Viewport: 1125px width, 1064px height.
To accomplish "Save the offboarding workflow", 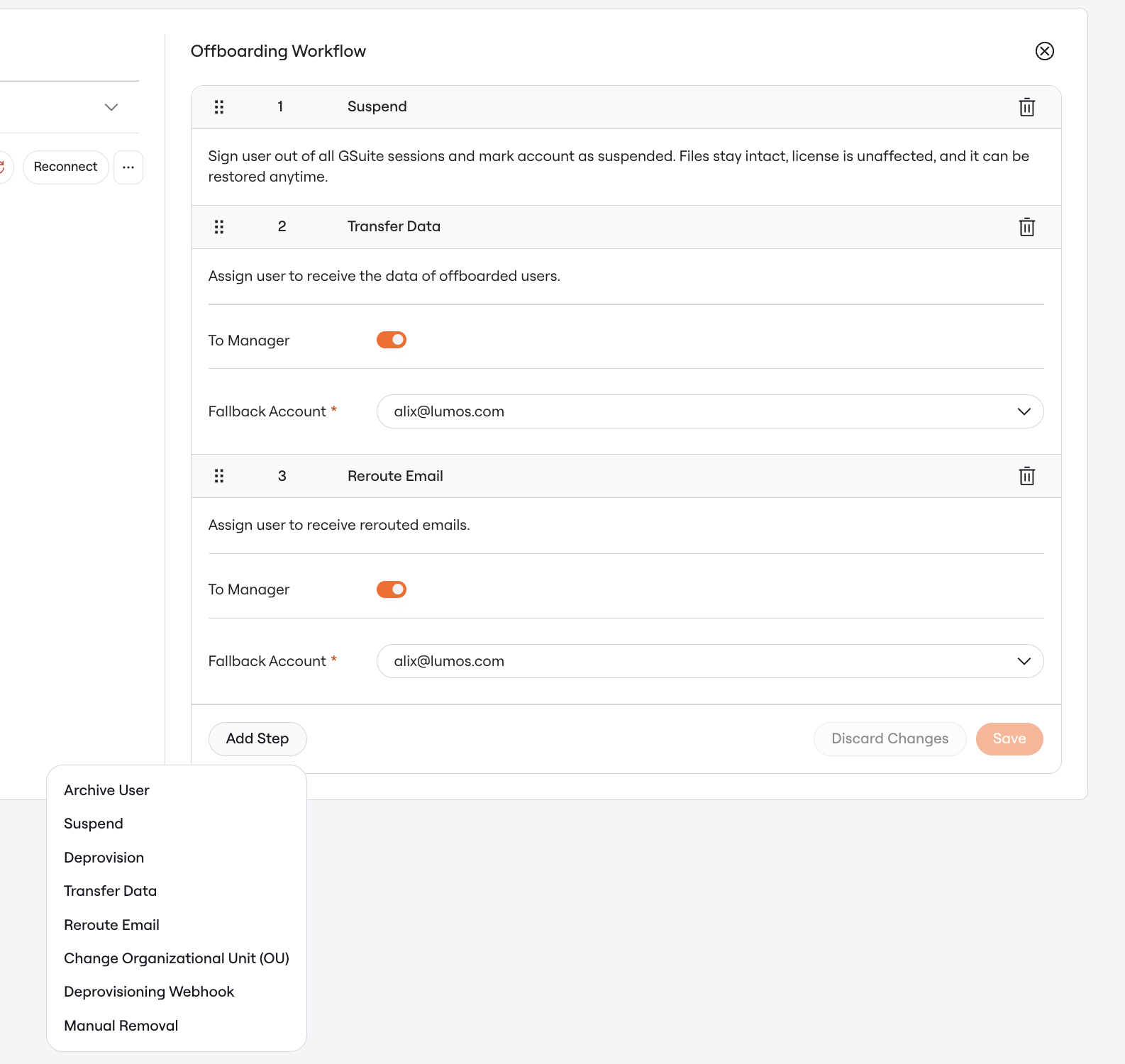I will point(1009,739).
